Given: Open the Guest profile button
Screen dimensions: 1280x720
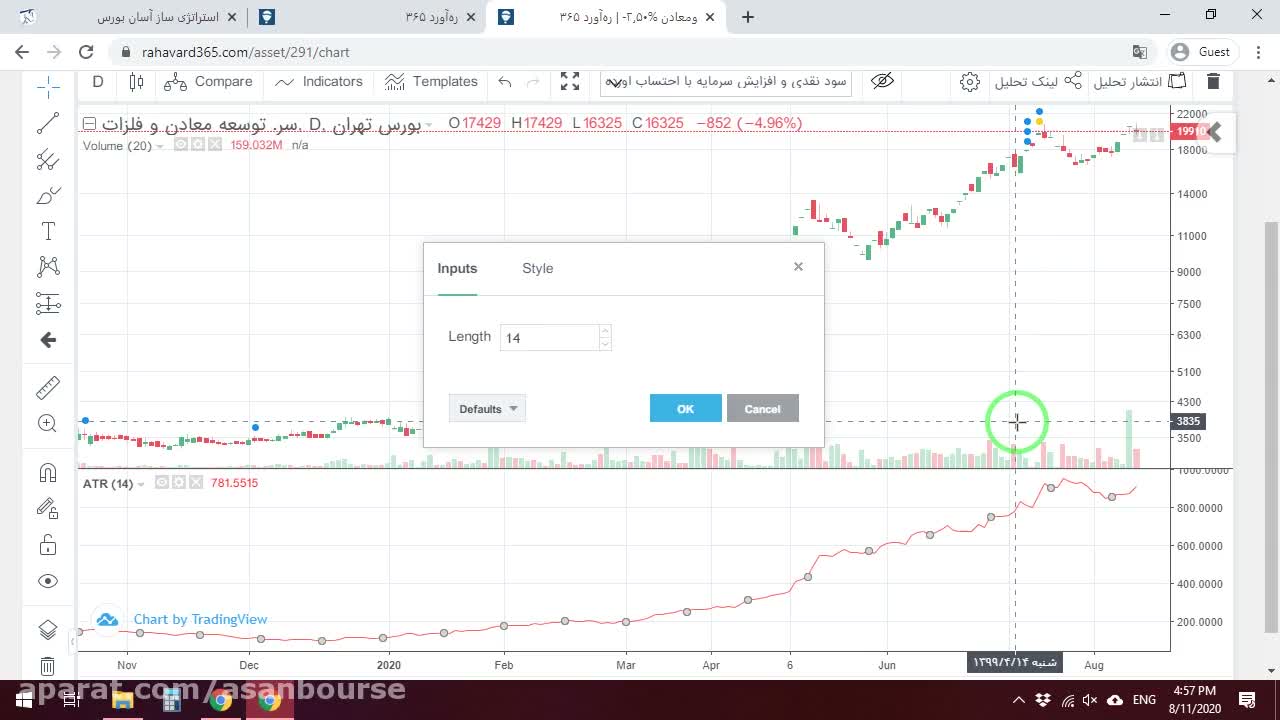Looking at the screenshot, I should click(1201, 52).
